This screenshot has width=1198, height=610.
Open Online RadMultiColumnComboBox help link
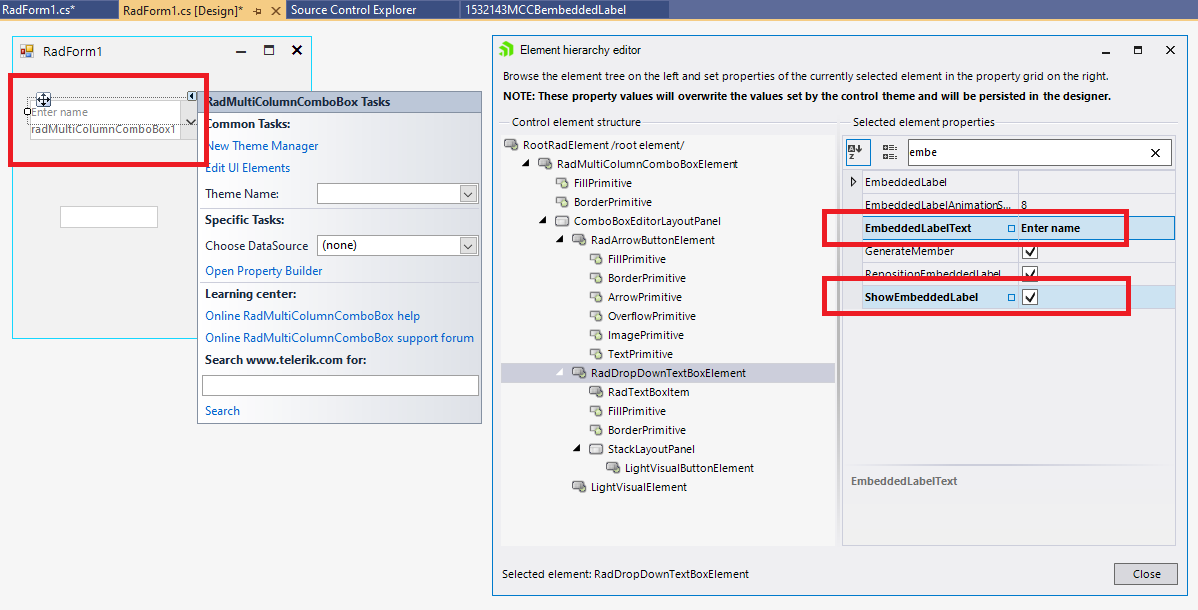[312, 316]
